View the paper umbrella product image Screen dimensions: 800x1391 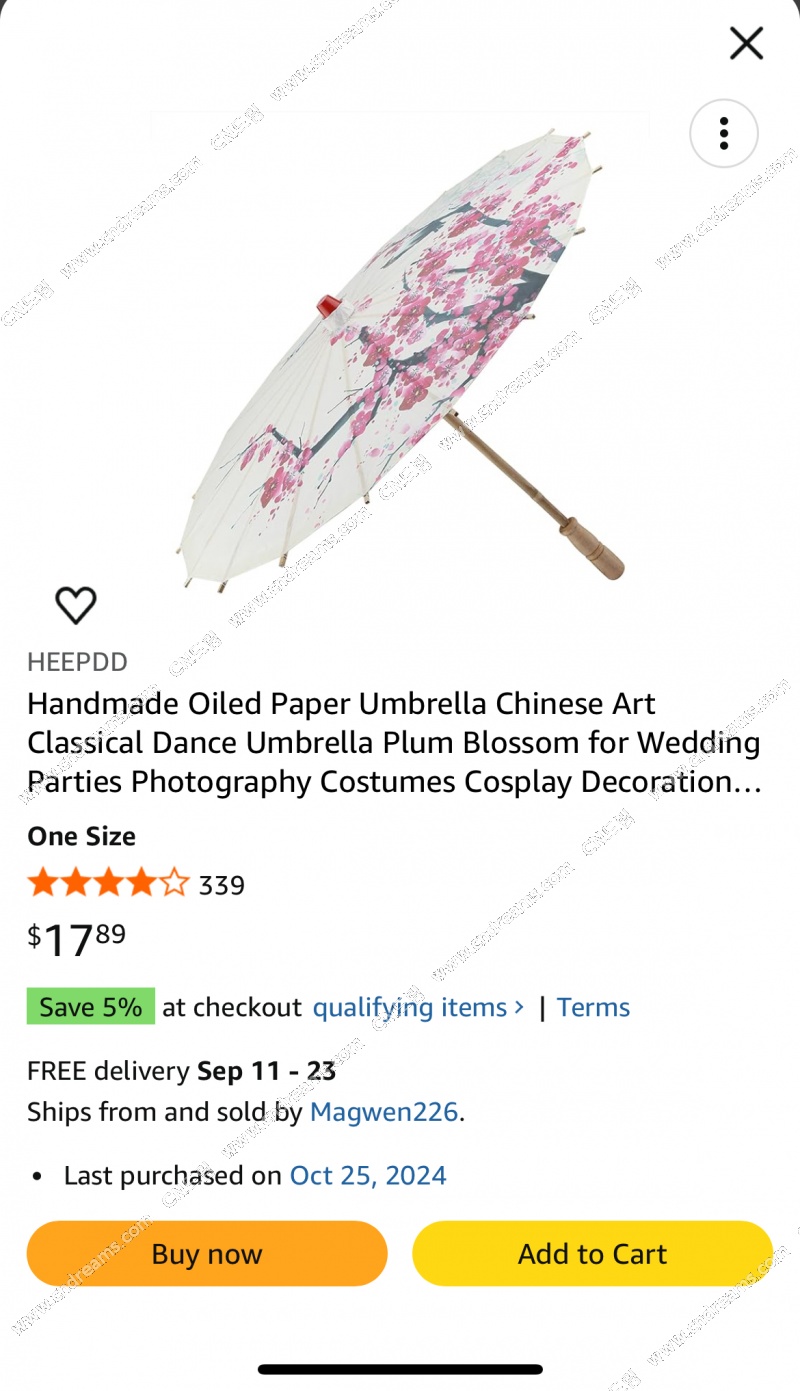[x=400, y=355]
